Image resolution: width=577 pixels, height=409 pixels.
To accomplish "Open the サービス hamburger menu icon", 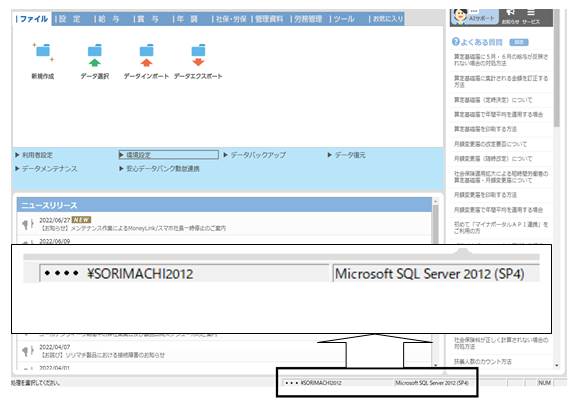I will pos(530,13).
